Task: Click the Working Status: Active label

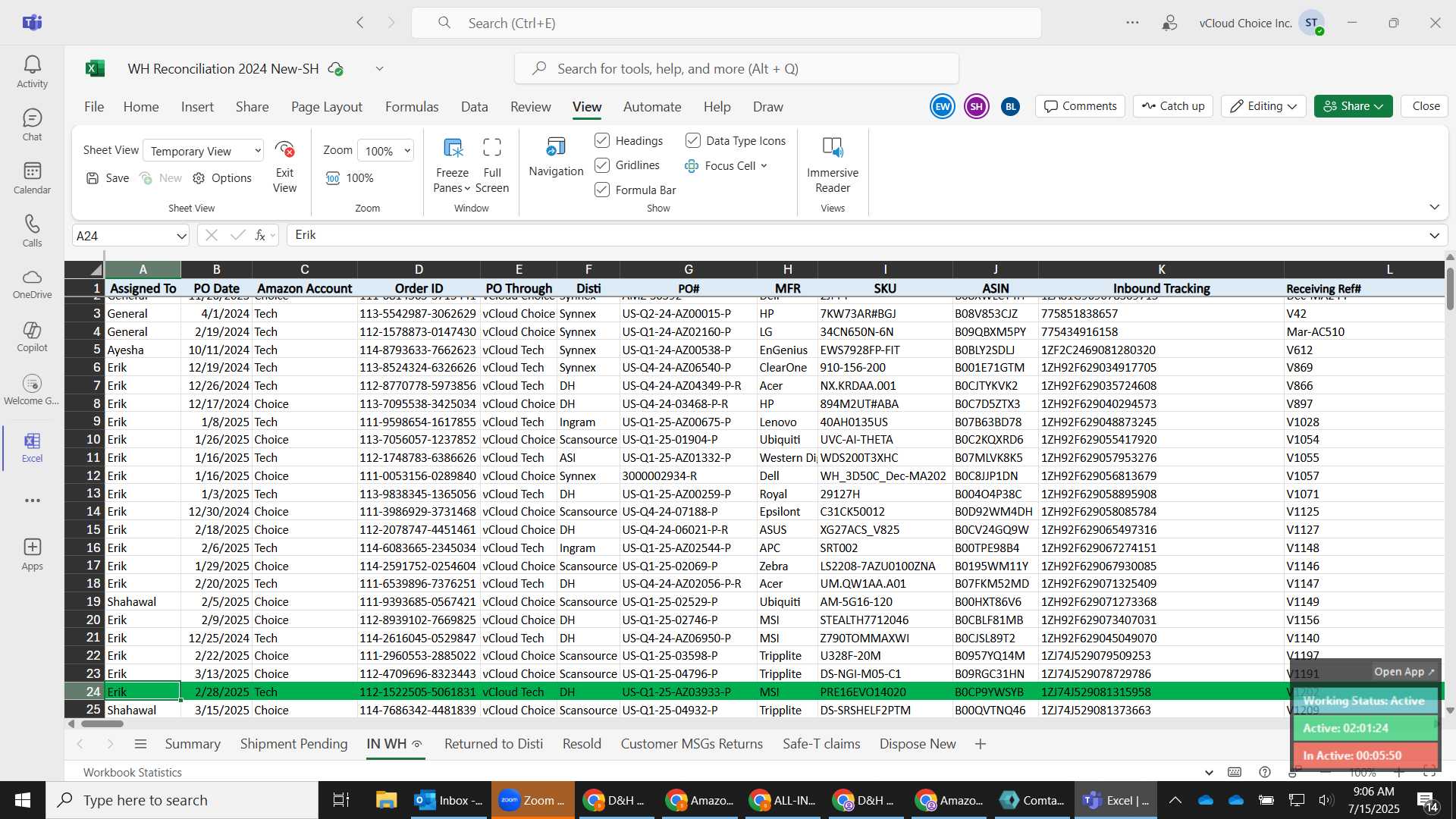Action: (x=1363, y=701)
